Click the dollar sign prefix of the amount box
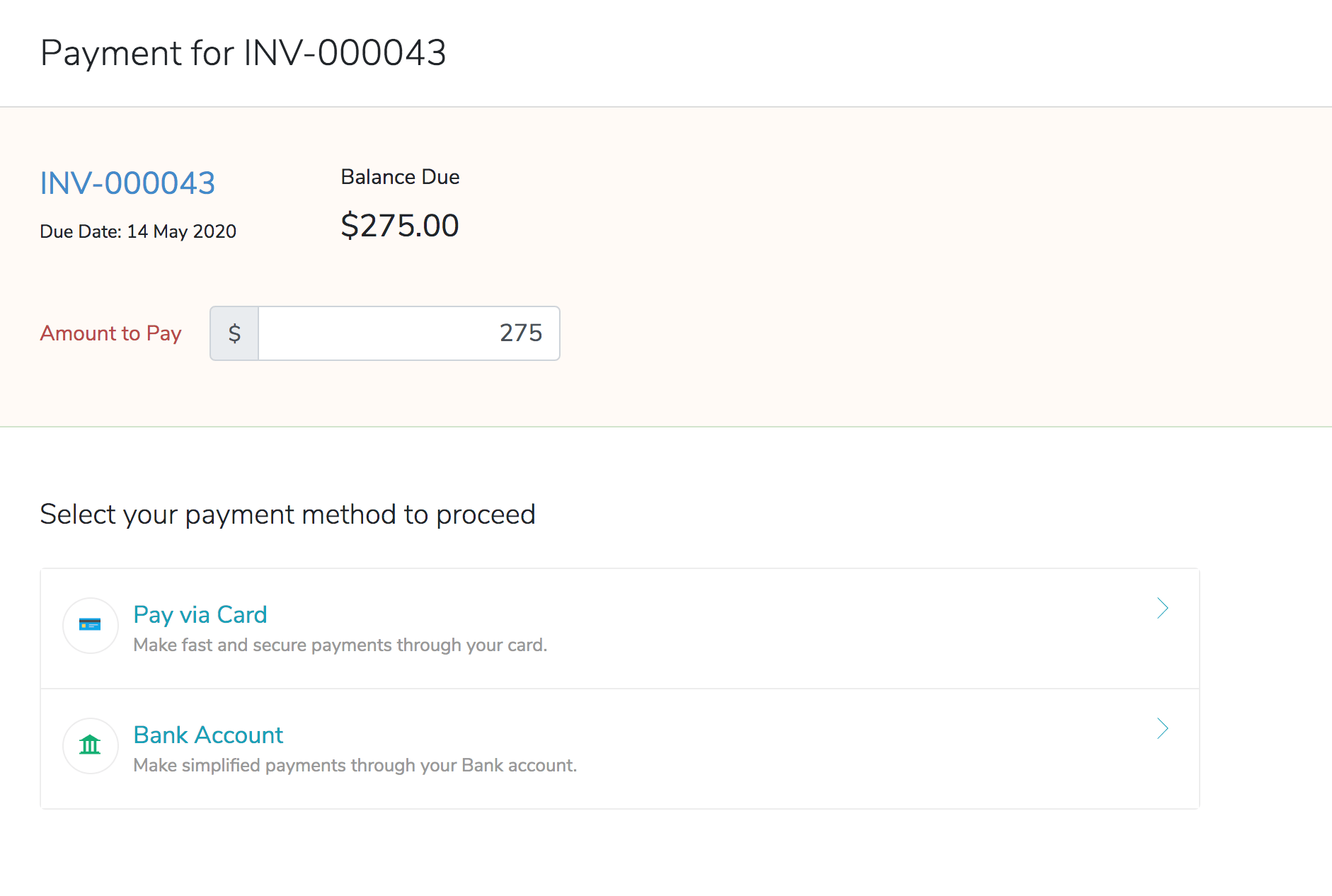 (234, 333)
